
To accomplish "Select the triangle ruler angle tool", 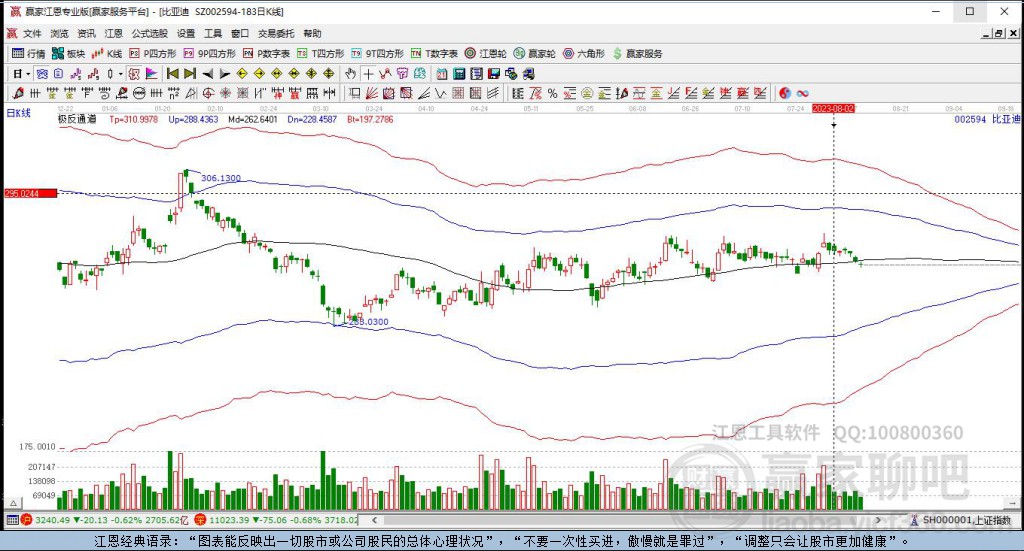I will (x=191, y=93).
